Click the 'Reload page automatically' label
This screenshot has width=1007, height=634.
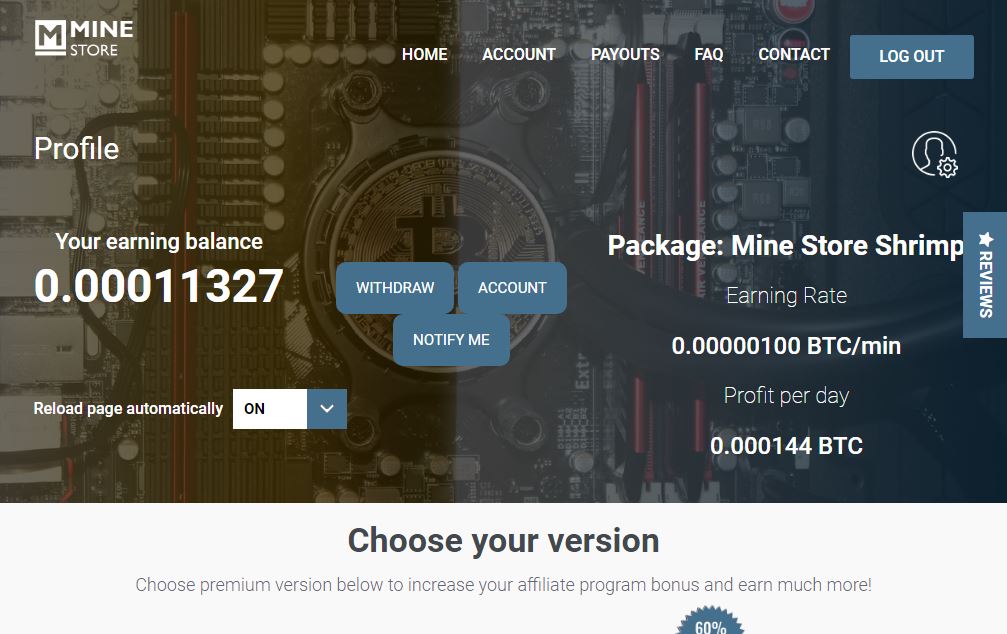[128, 409]
